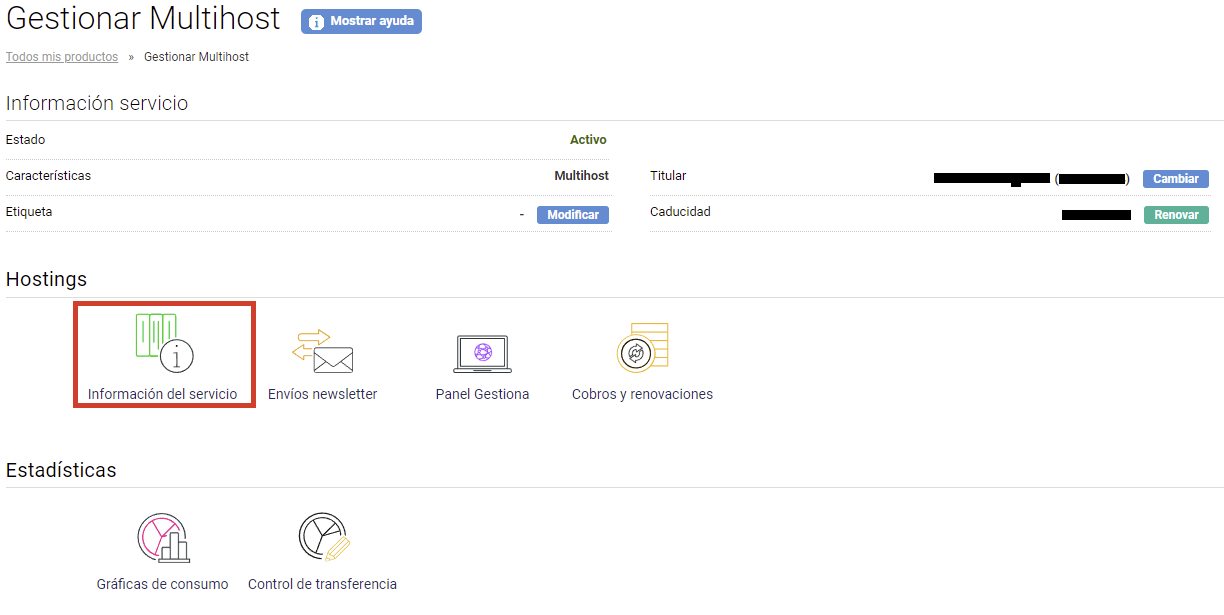Click the Gestionar Multihost breadcrumb item

click(x=196, y=57)
